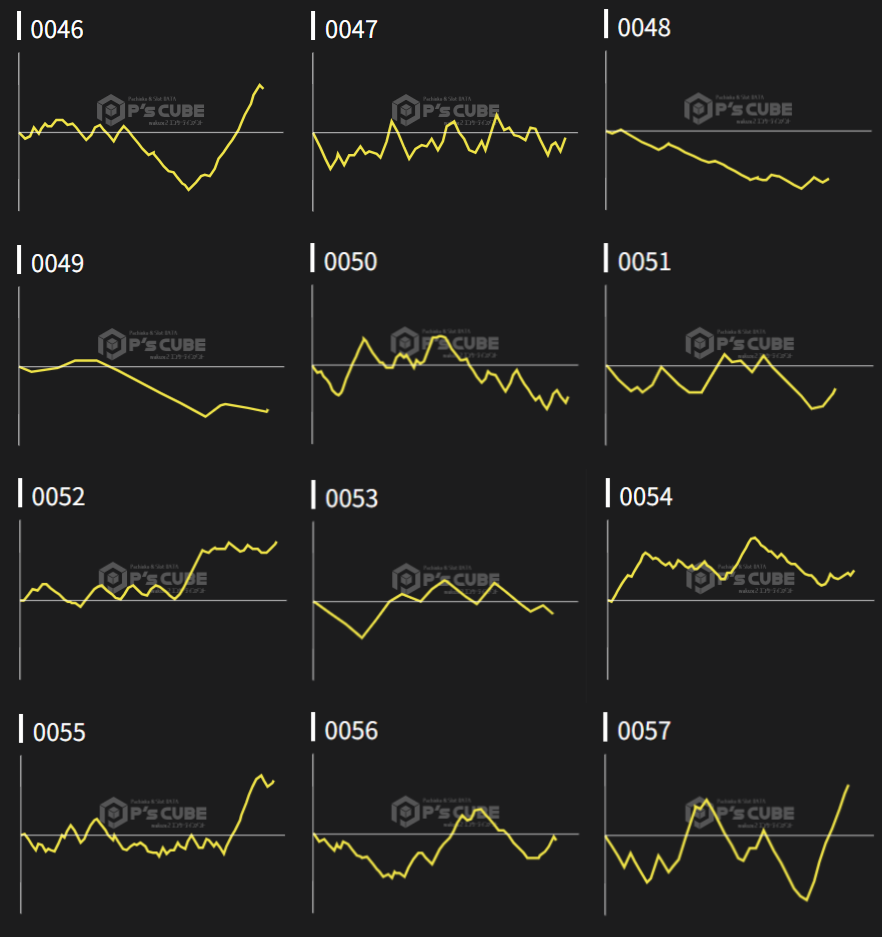Select the 0050 machine number heading
This screenshot has width=882, height=937.
[350, 262]
